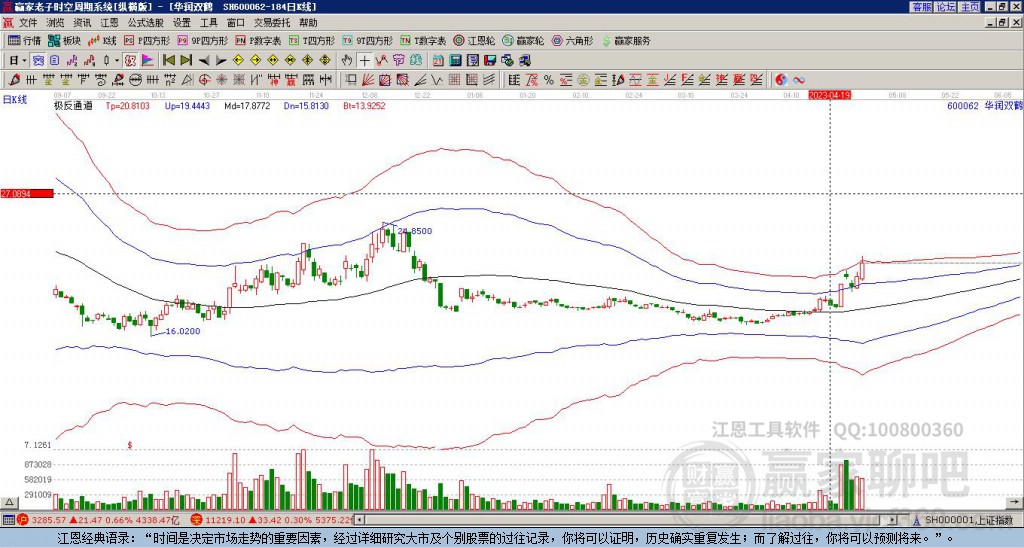Open the calculator icon
1024x548 pixels.
click(x=455, y=60)
